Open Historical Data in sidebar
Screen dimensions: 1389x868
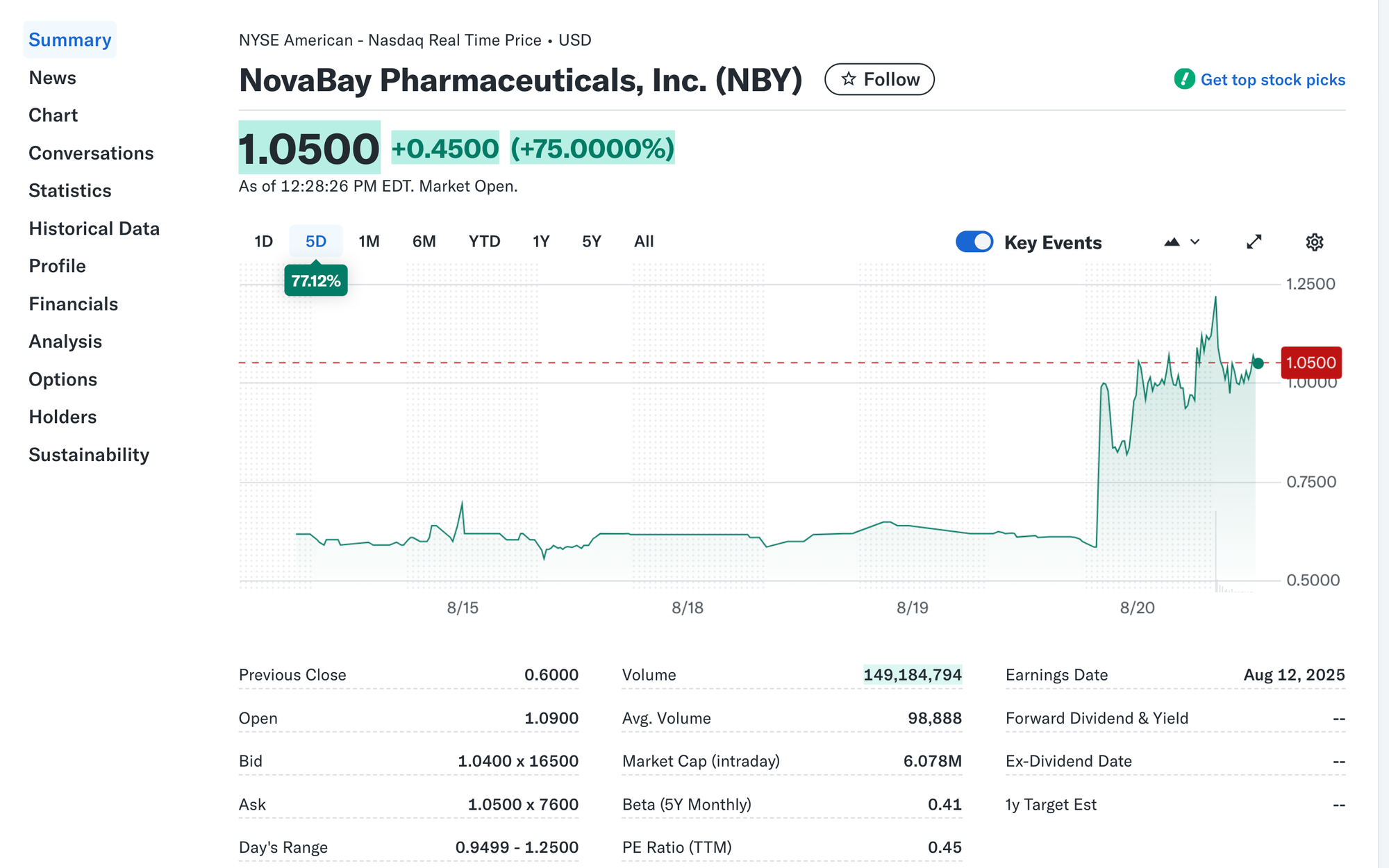point(94,228)
